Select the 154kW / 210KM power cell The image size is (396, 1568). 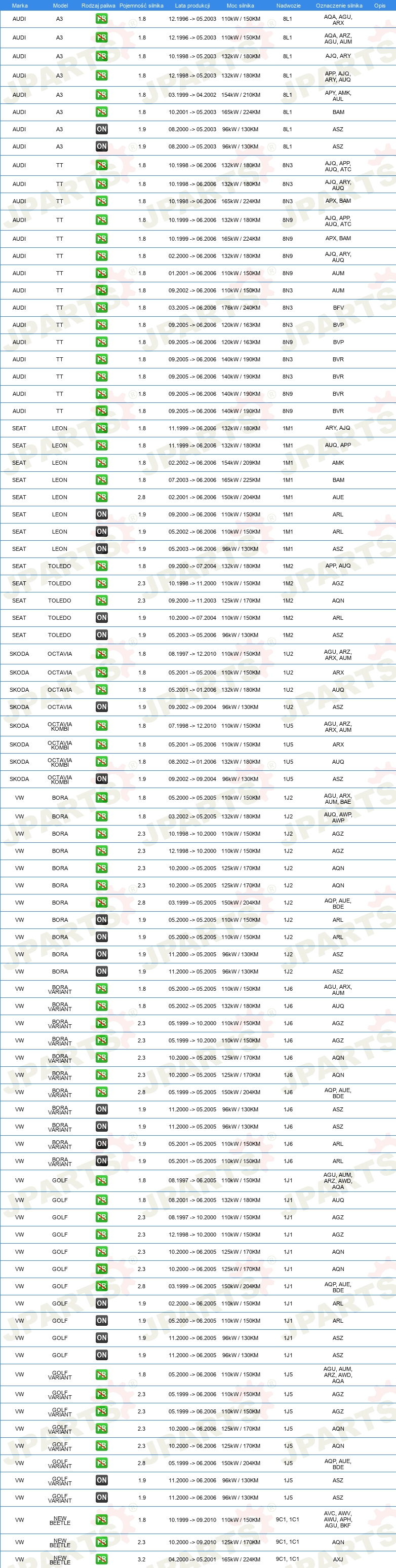click(x=241, y=95)
